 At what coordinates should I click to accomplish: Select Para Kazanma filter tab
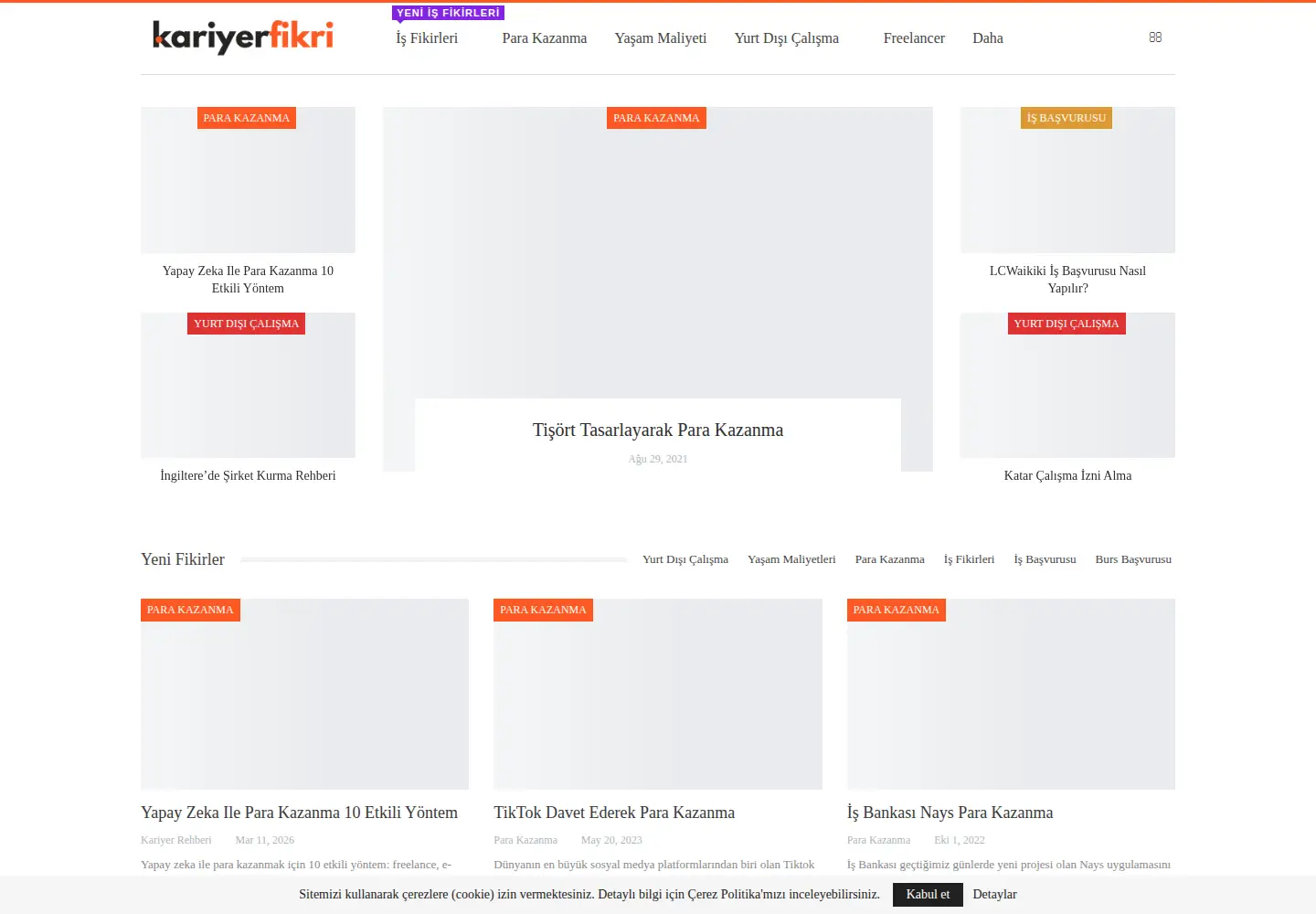[x=890, y=559]
